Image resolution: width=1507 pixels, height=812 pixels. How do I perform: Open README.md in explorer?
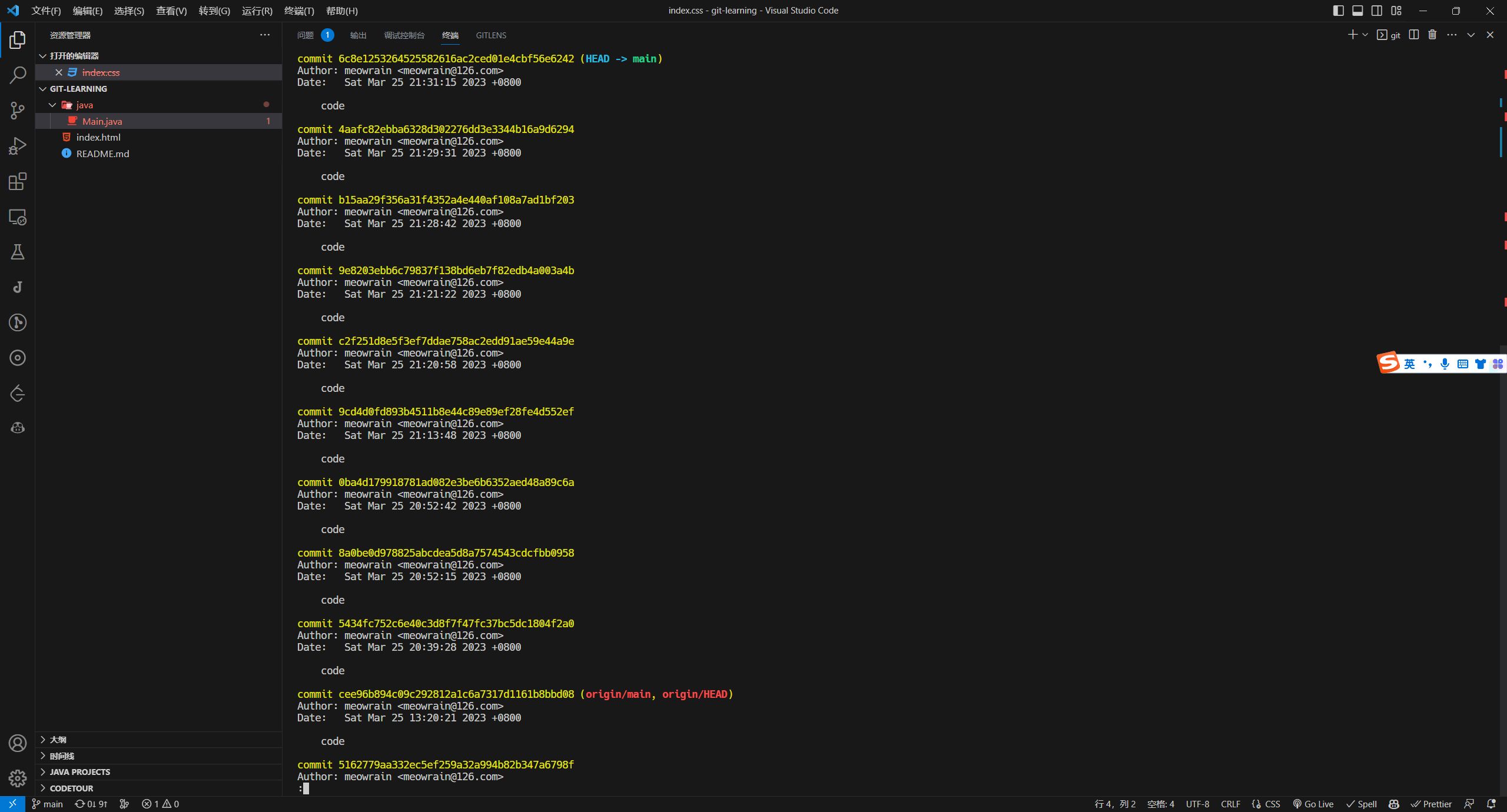[102, 154]
